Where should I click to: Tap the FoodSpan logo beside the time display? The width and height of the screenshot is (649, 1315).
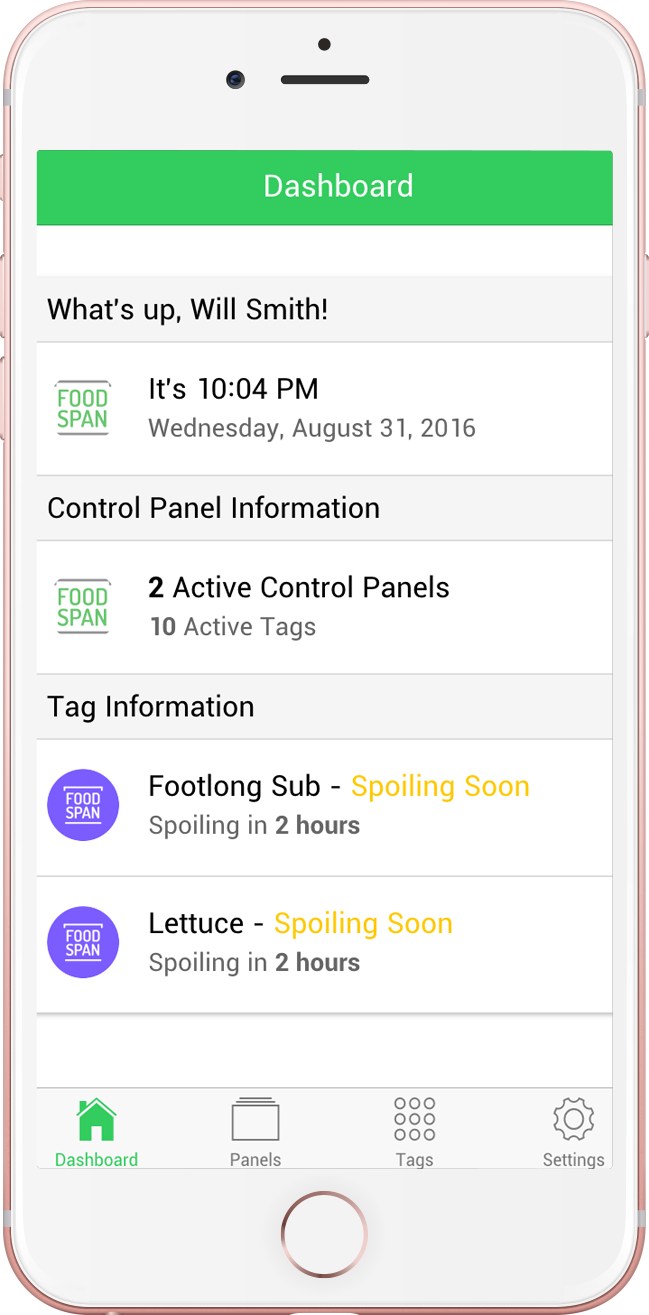[x=83, y=407]
